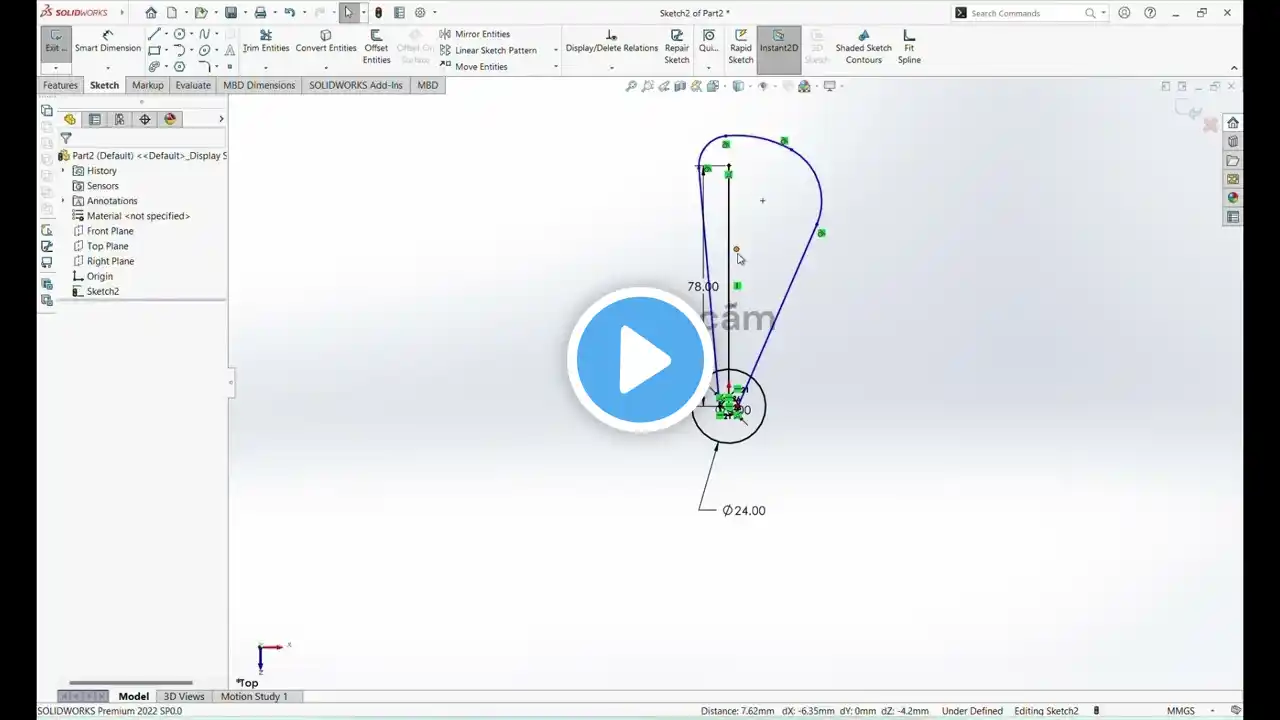The width and height of the screenshot is (1280, 720).
Task: Click Repair Sketch tool
Action: tap(677, 47)
